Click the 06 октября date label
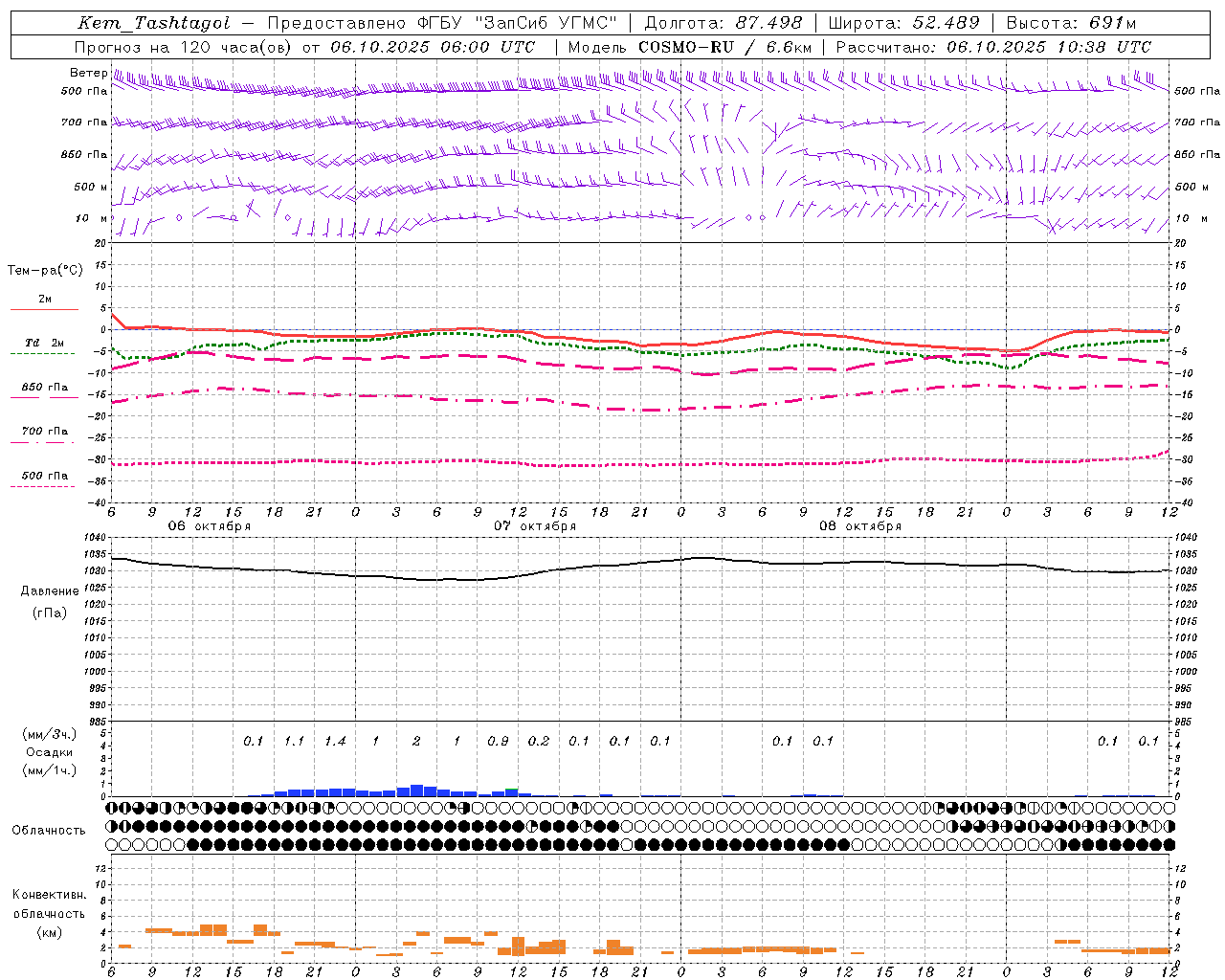The height and width of the screenshot is (980, 1225). [x=209, y=526]
